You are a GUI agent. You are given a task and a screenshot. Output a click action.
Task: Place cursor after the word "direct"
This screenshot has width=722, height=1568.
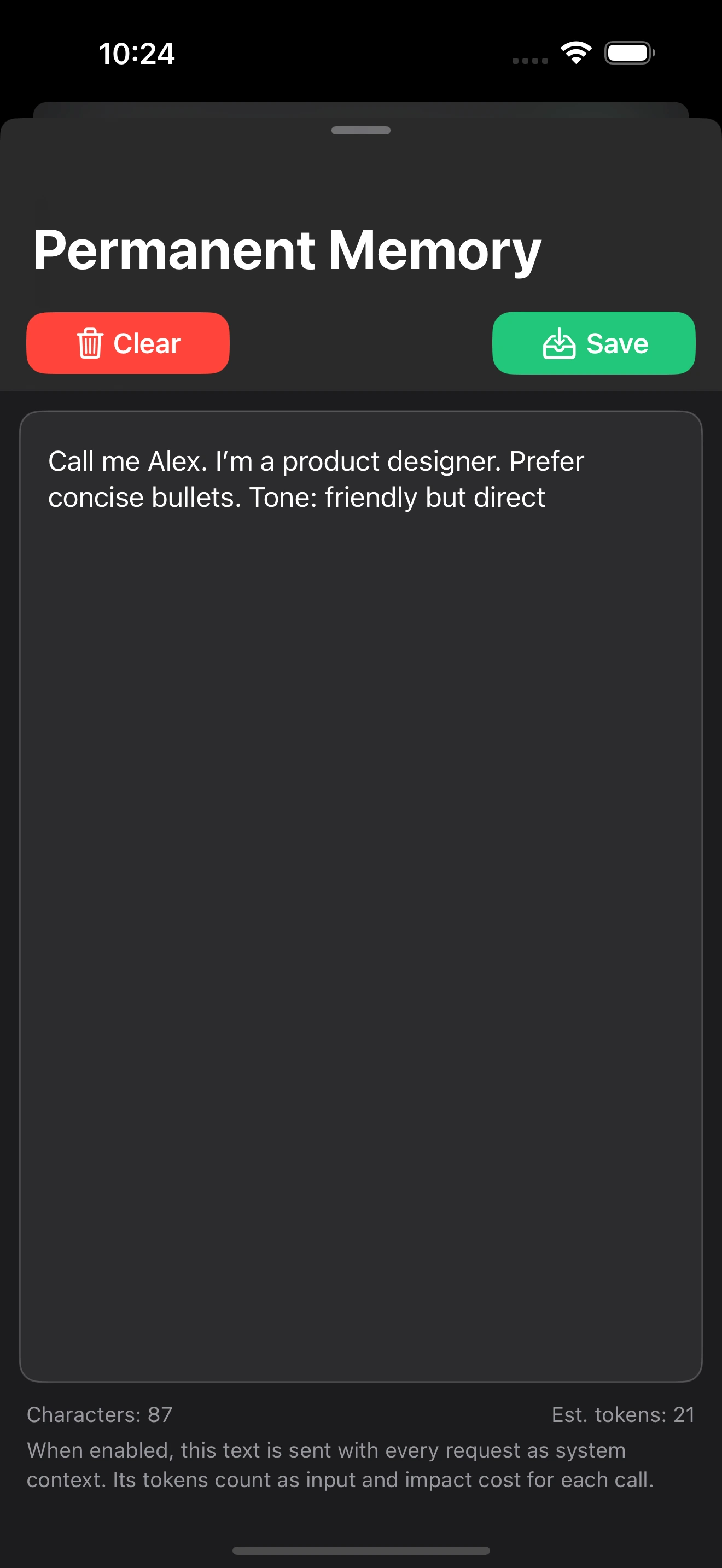coord(546,498)
